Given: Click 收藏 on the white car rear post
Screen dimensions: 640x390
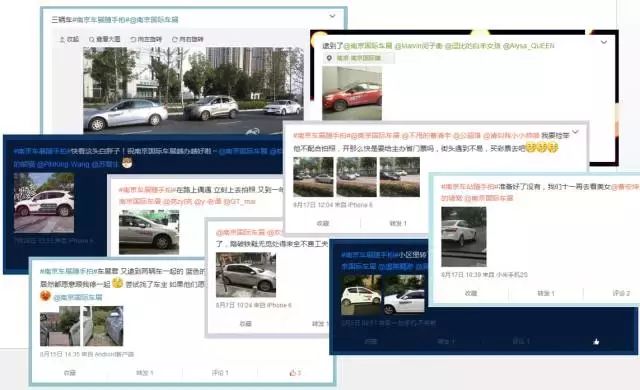Looking at the screenshot, I should 471,293.
